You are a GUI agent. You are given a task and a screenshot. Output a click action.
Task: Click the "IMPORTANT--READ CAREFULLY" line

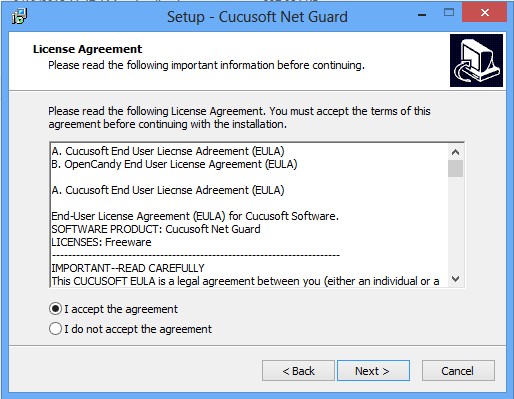click(128, 268)
